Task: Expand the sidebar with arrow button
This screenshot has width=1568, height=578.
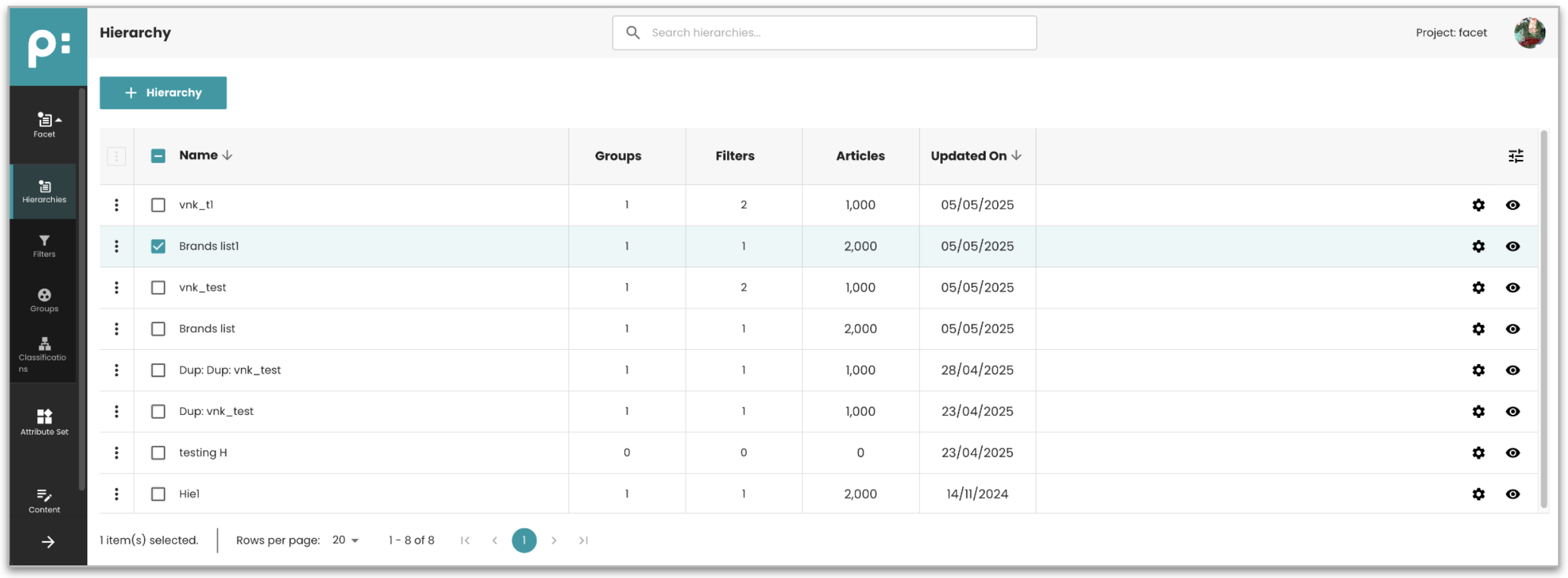Action: (x=48, y=542)
